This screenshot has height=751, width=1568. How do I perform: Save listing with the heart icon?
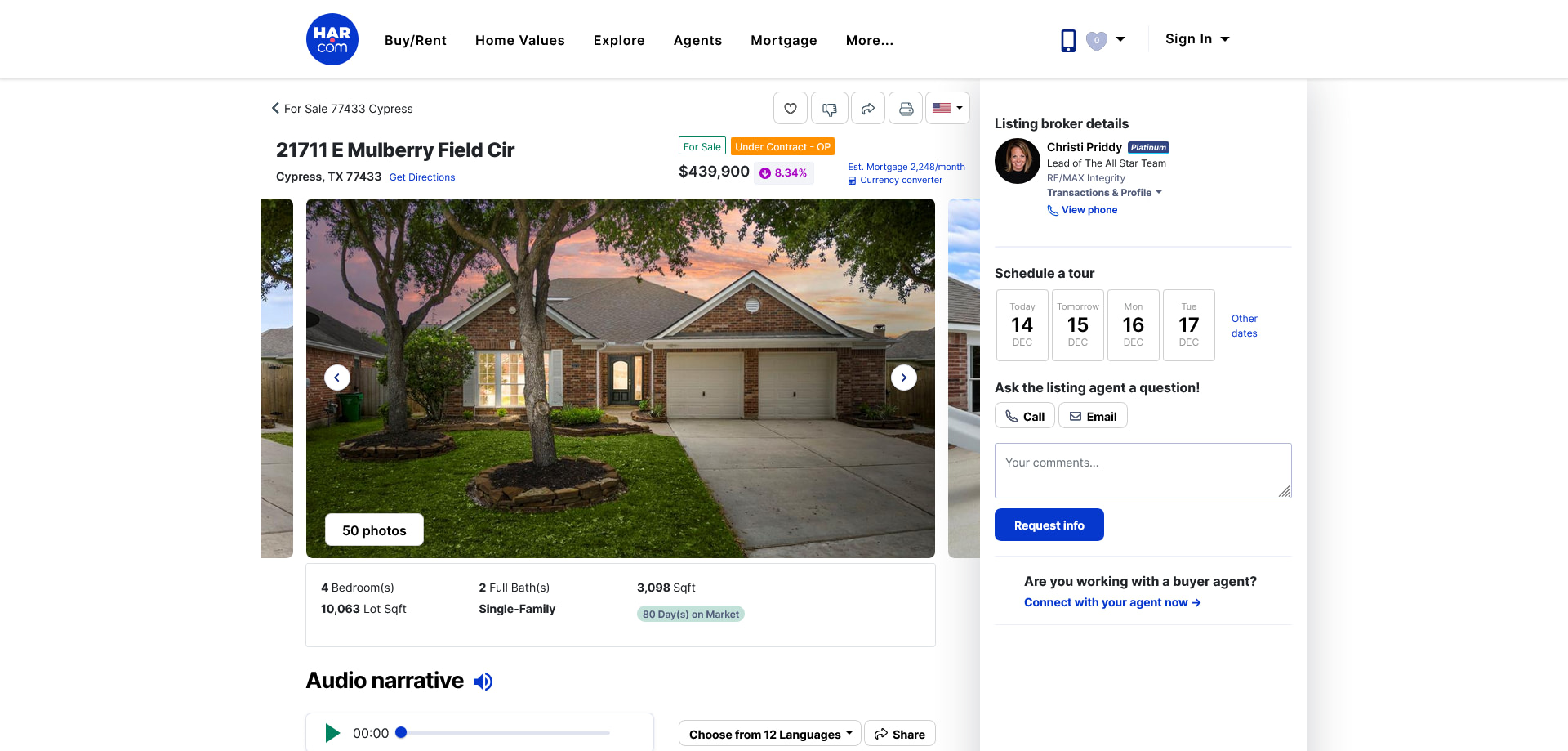791,108
